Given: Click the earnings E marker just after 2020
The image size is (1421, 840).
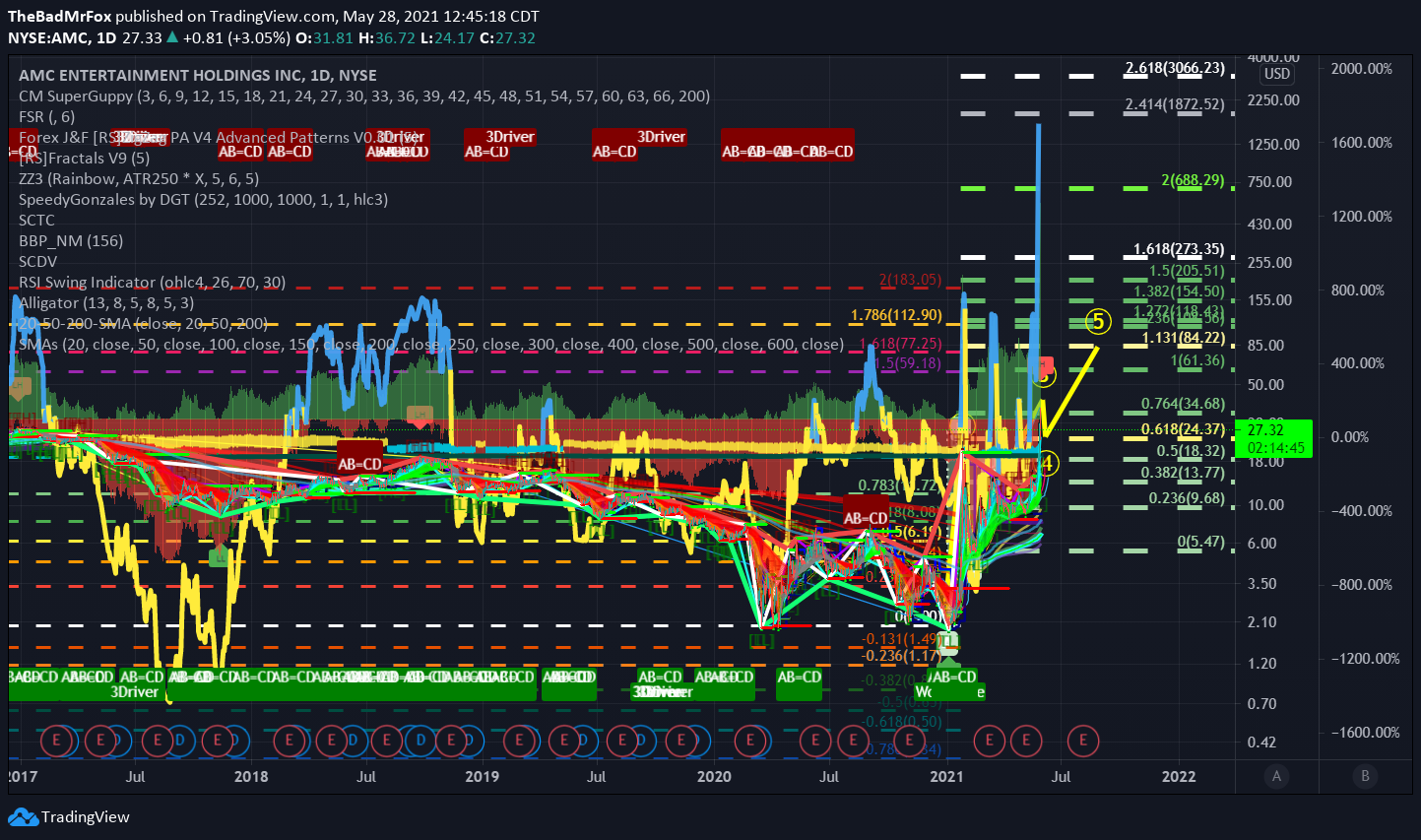Looking at the screenshot, I should click(x=750, y=740).
